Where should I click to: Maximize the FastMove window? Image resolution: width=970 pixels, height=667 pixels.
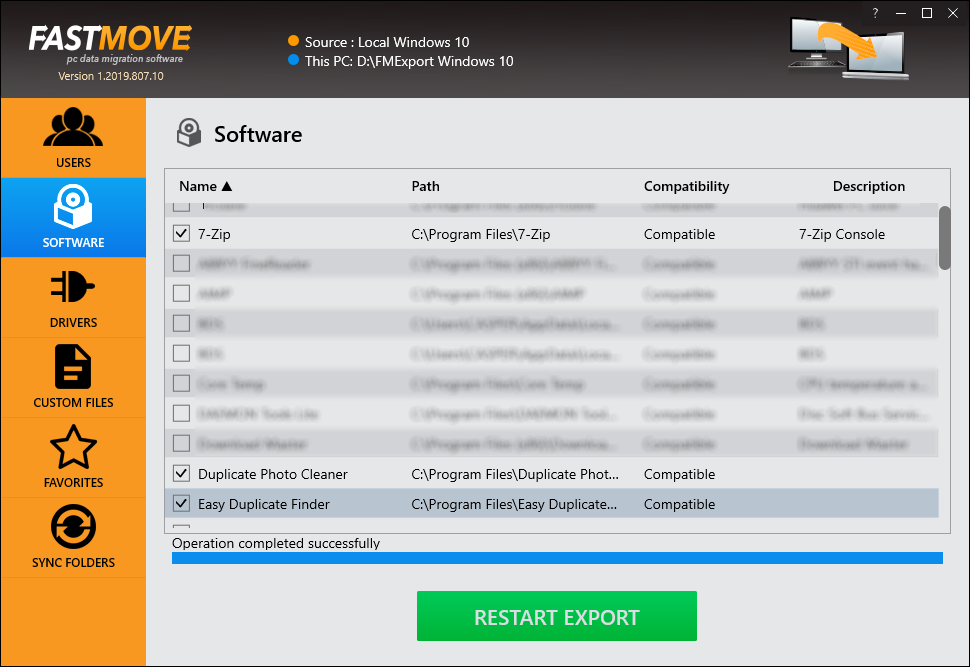coord(927,13)
